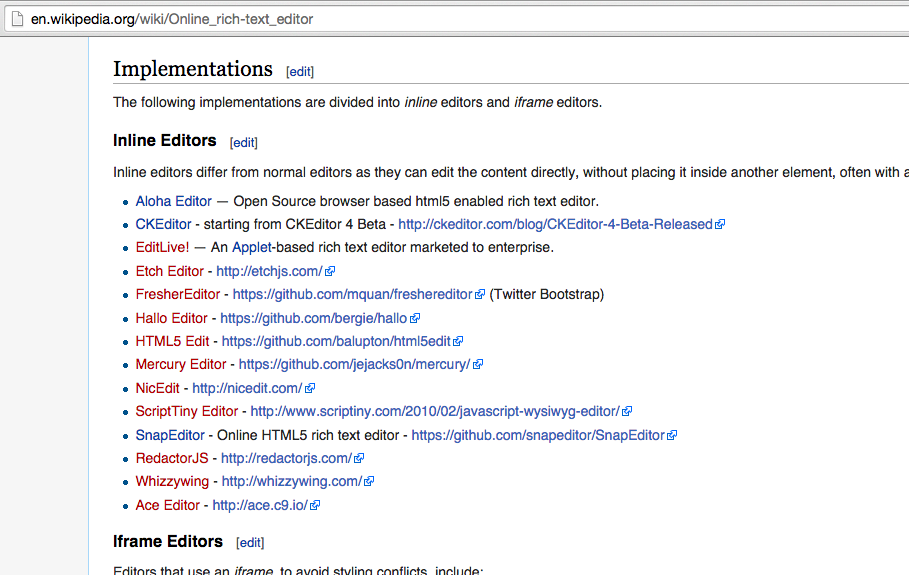The height and width of the screenshot is (575, 909).
Task: Visit scriptiny.com javascript-wysiwyg-editor link
Action: pos(435,412)
